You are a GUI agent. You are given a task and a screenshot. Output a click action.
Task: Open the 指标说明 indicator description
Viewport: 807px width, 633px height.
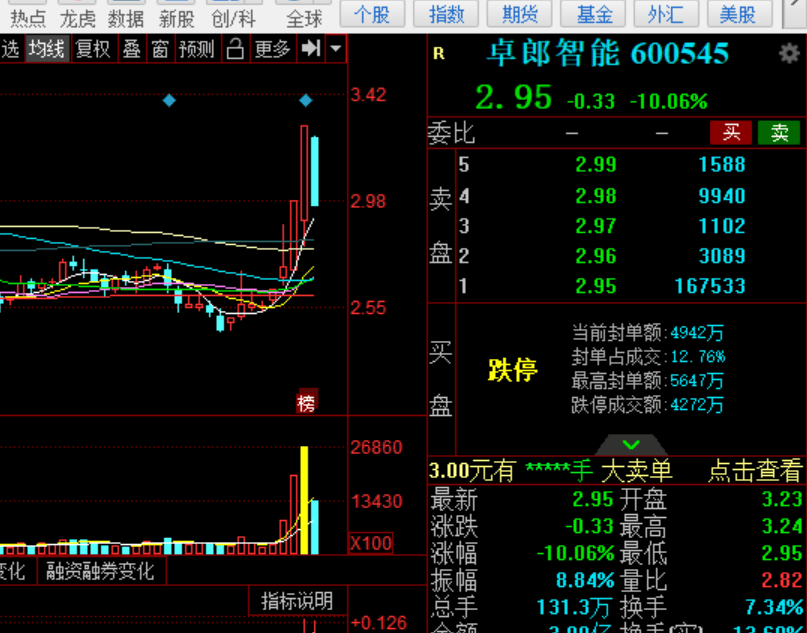(297, 601)
